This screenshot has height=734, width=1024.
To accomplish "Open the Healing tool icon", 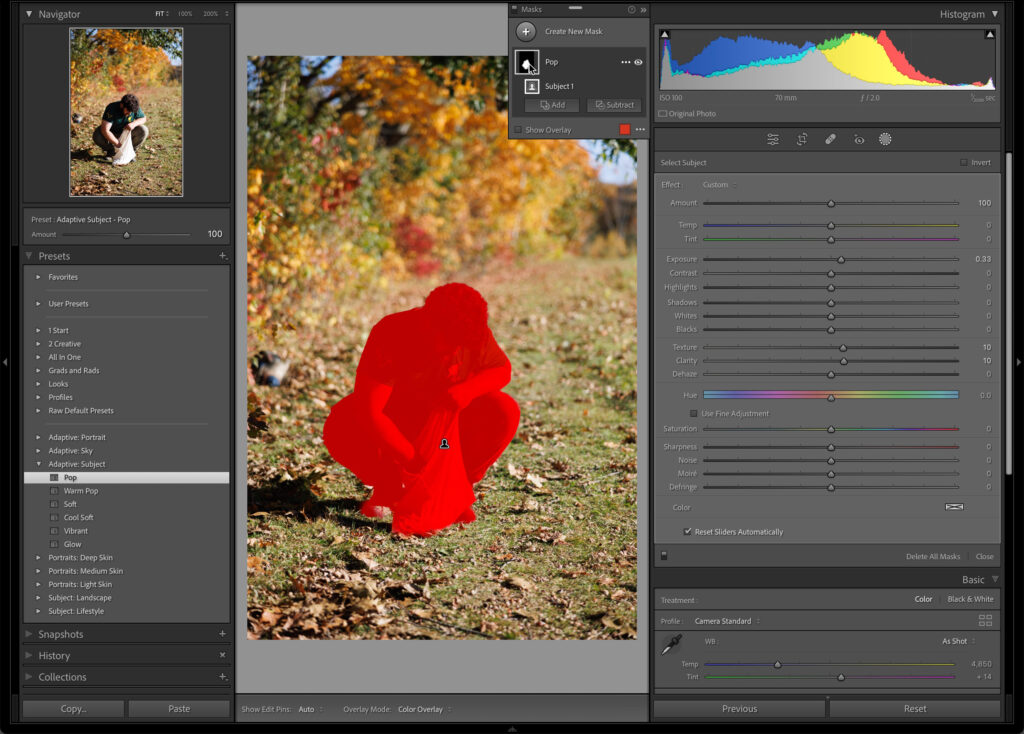I will 830,140.
